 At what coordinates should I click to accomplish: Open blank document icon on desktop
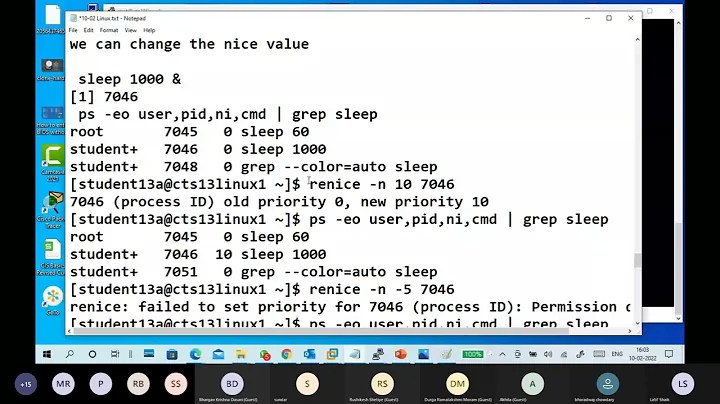coord(52,19)
